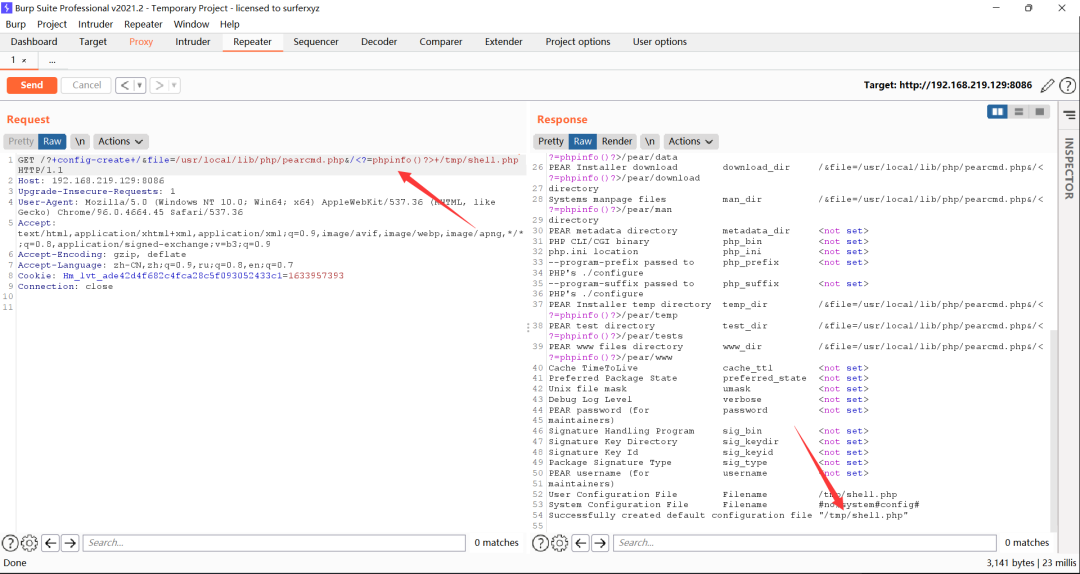Select top-bottom layout view icon

pyautogui.click(x=1018, y=112)
